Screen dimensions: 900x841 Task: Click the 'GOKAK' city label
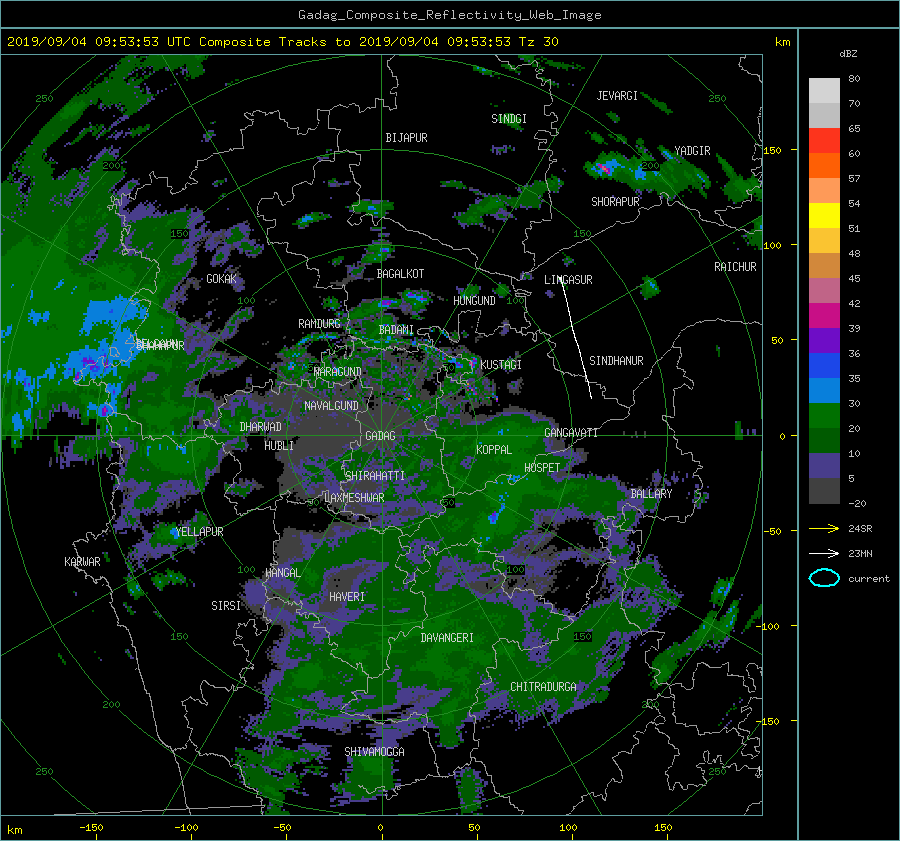click(222, 279)
